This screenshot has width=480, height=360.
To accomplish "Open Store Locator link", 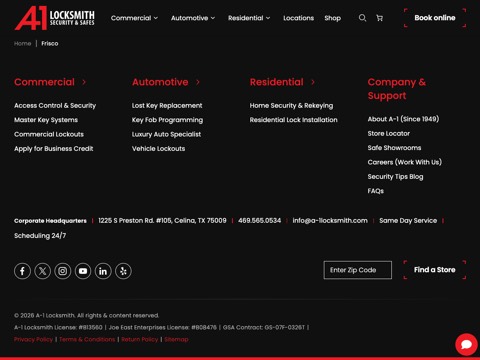I will [x=389, y=133].
